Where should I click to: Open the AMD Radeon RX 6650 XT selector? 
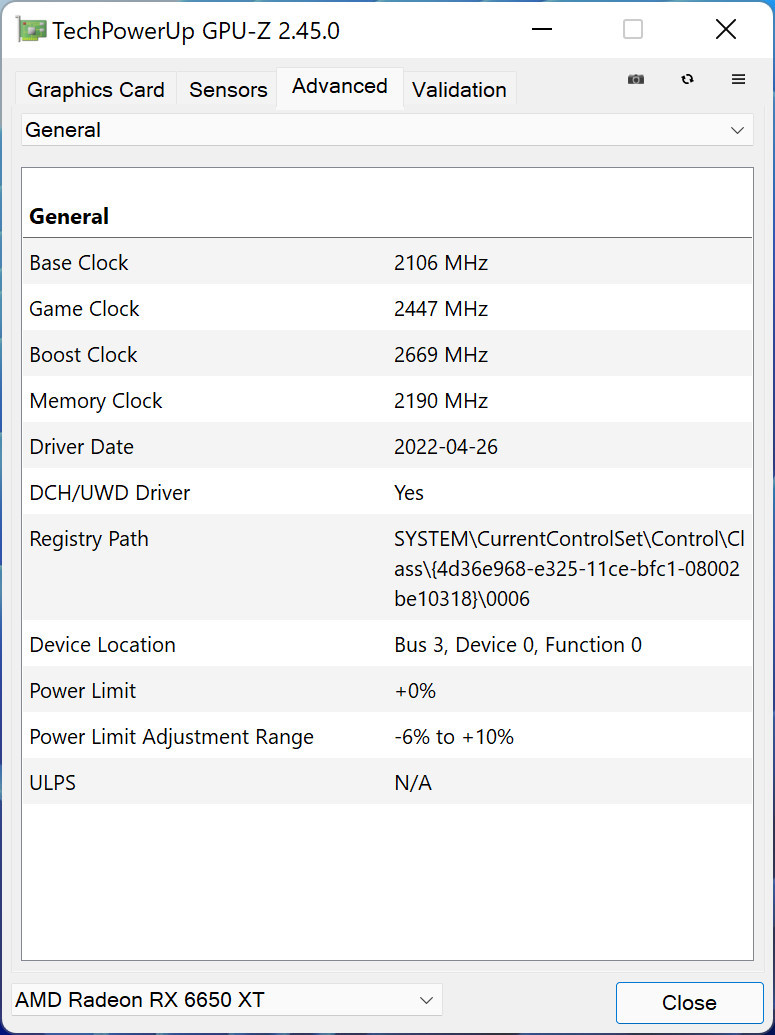(226, 1000)
